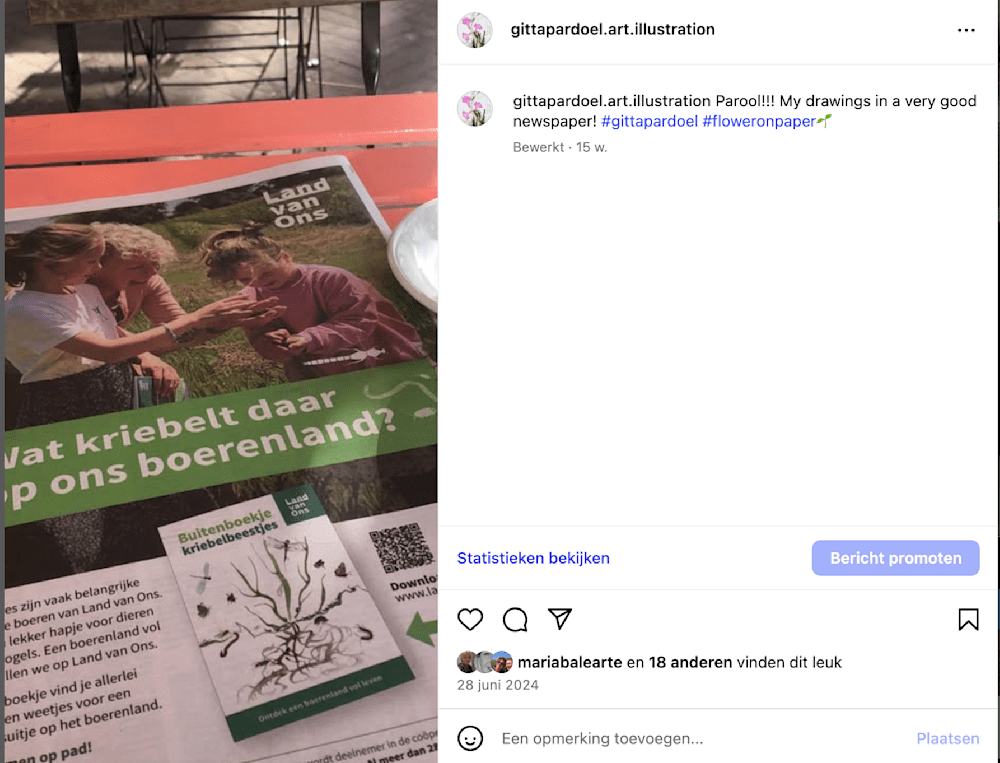
Task: Click the Plaatsen button to post comment
Action: click(x=948, y=738)
